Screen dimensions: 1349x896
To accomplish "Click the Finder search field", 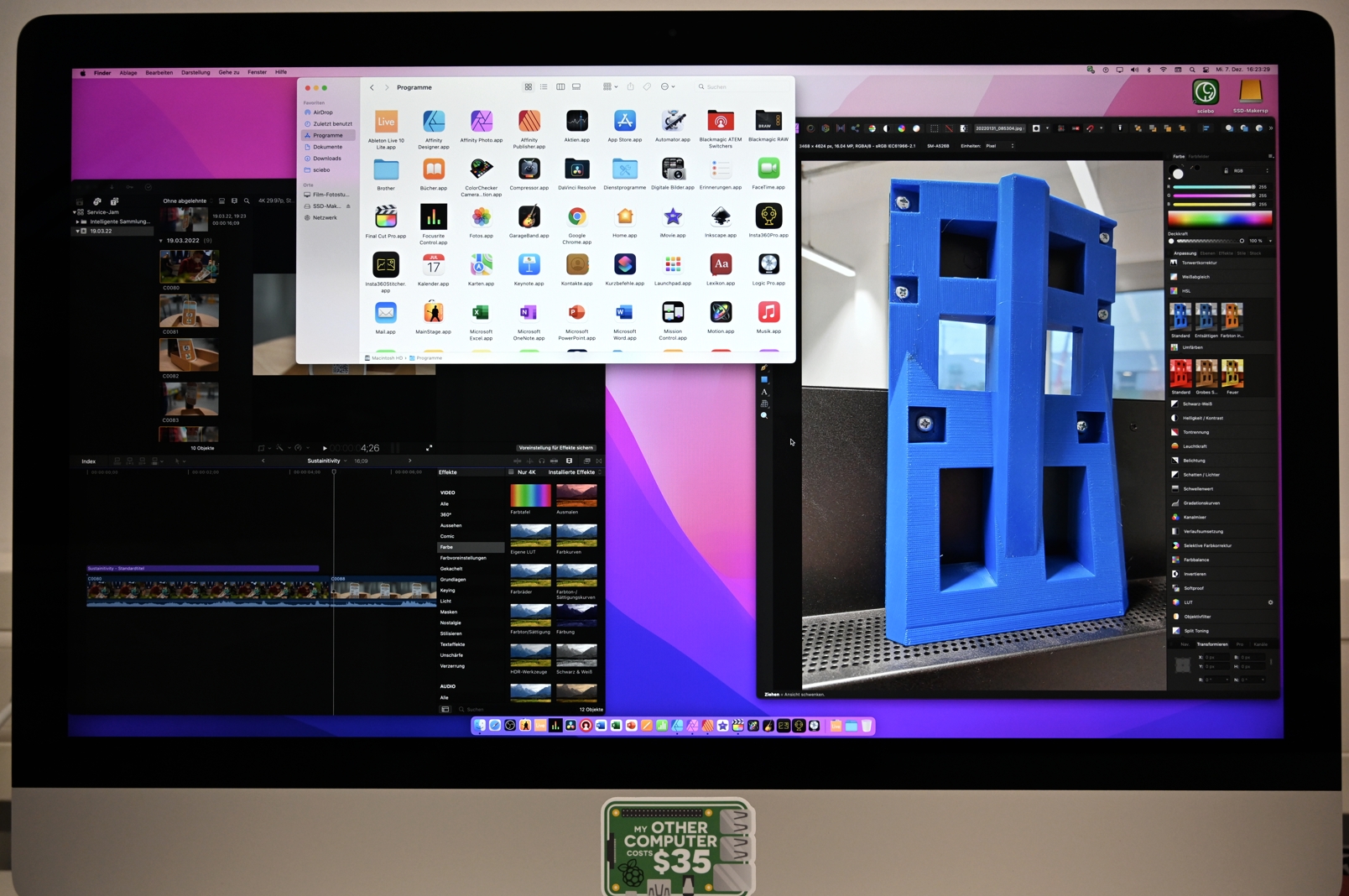I will tap(742, 87).
